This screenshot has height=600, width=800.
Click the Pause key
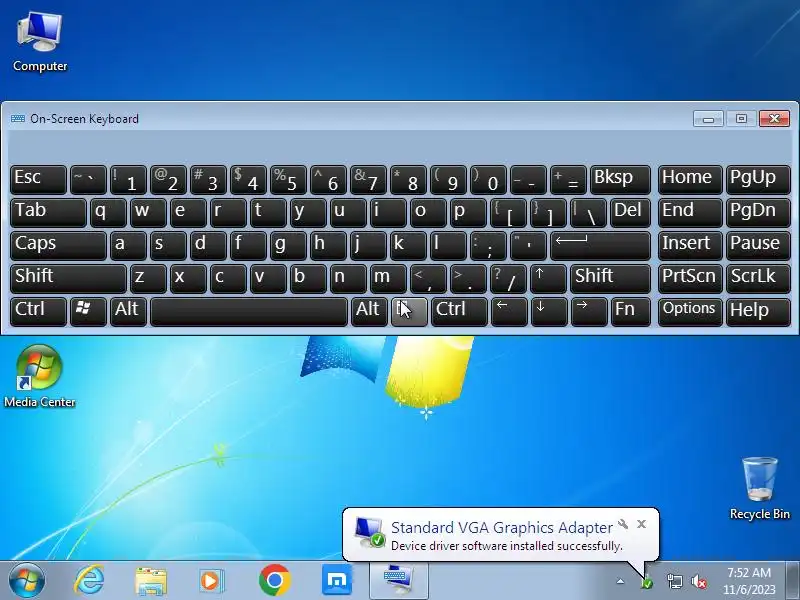click(x=758, y=245)
